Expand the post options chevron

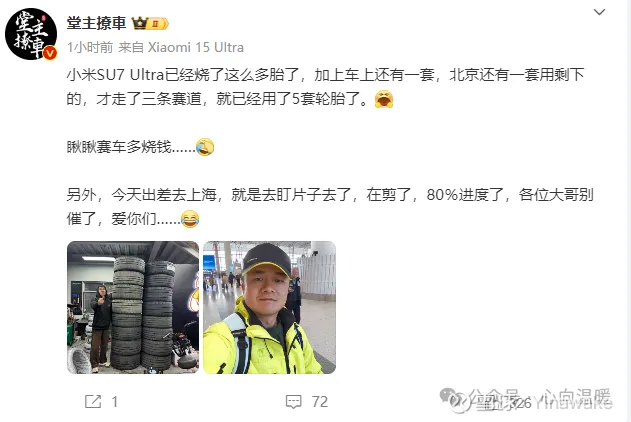click(600, 12)
